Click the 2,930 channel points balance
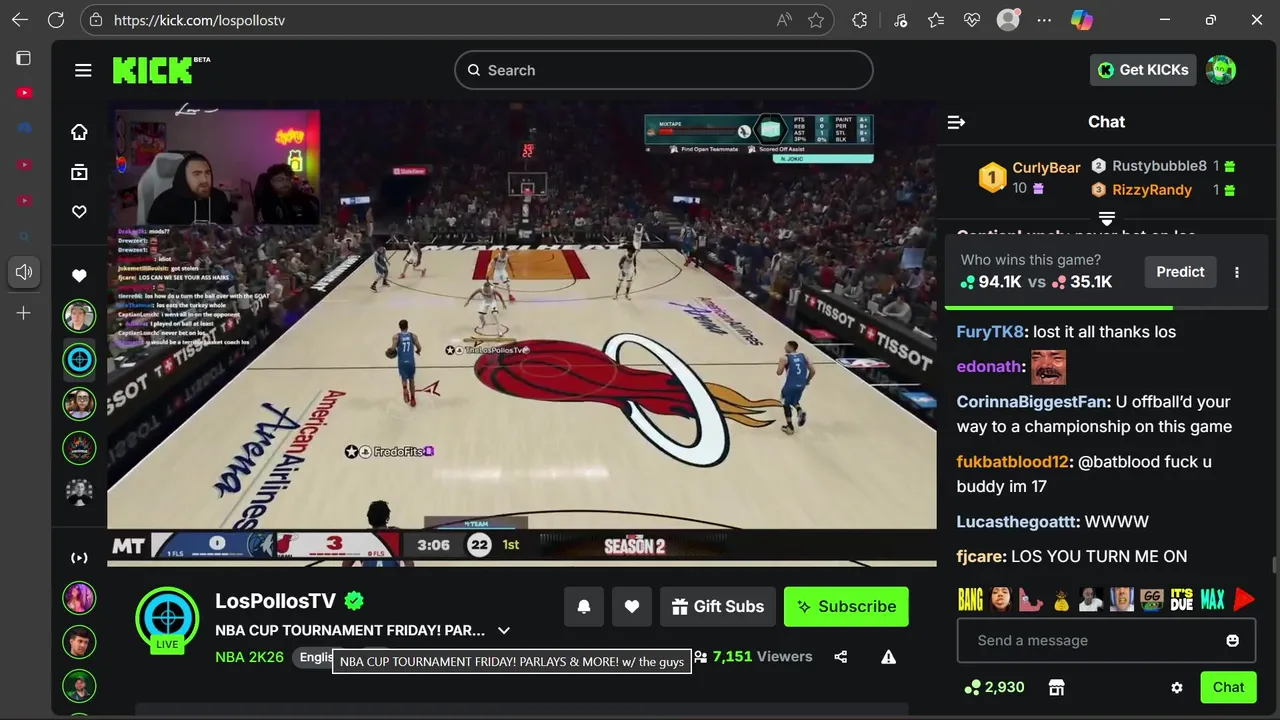The width and height of the screenshot is (1280, 720). (x=994, y=687)
